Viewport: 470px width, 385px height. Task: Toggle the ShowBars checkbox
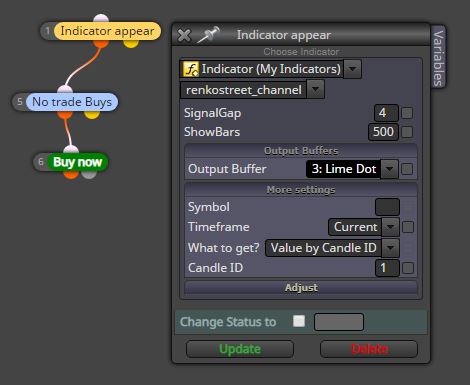click(407, 132)
